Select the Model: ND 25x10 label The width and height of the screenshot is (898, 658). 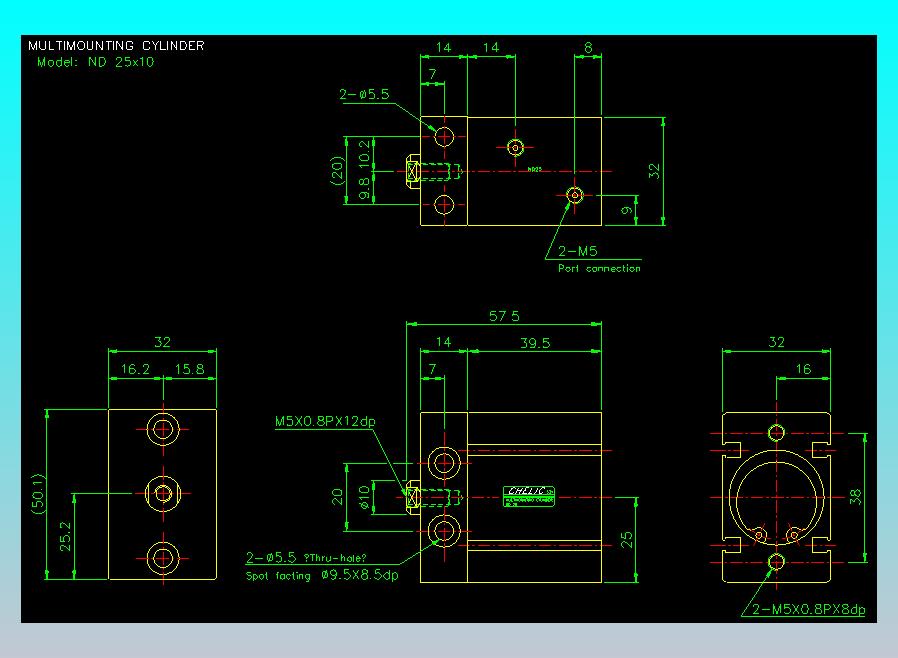96,62
